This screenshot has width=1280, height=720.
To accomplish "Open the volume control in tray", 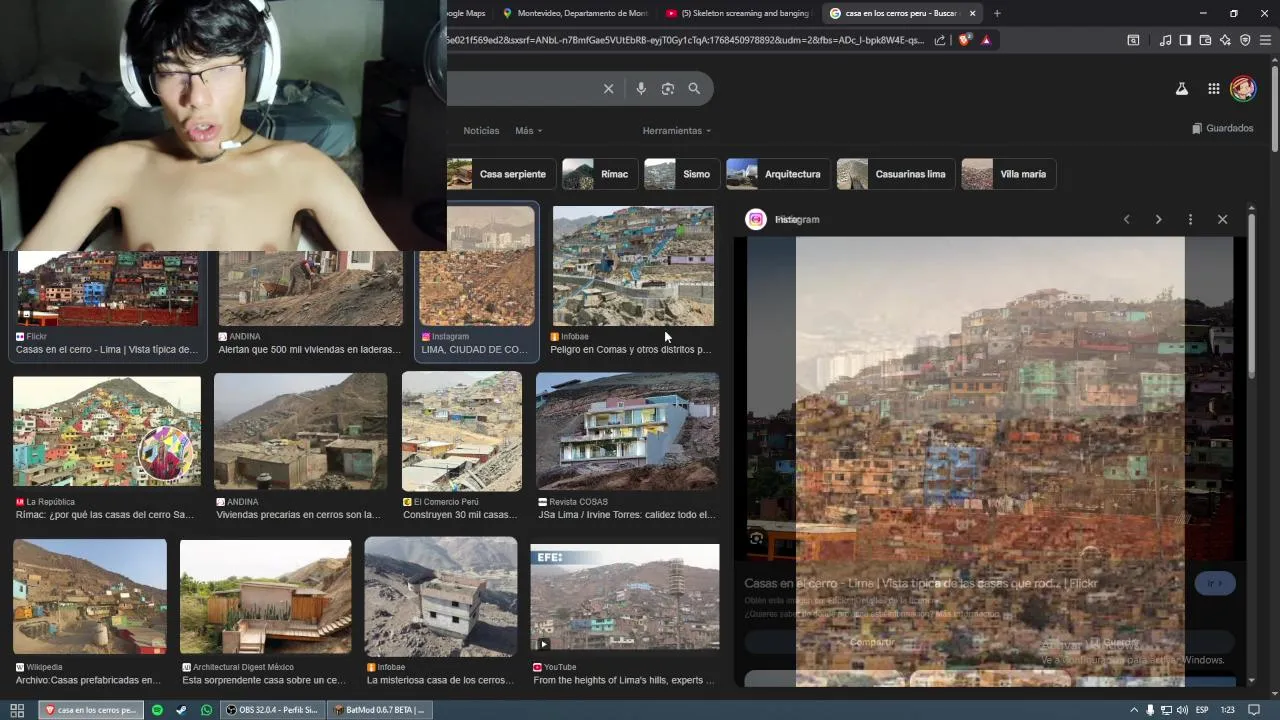I will 1182,710.
